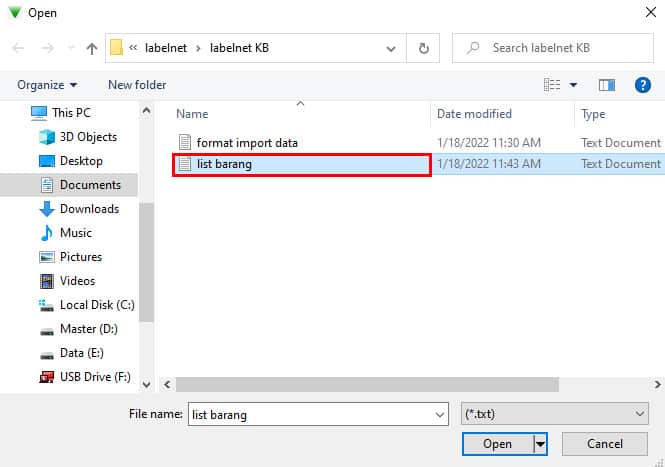Expand address bar history dropdown
The image size is (665, 467).
click(391, 48)
